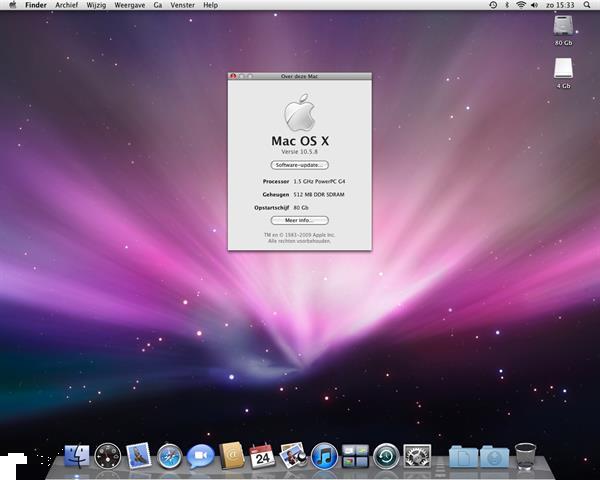The width and height of the screenshot is (600, 480).
Task: Open the Apple menu
Action: 13,5
